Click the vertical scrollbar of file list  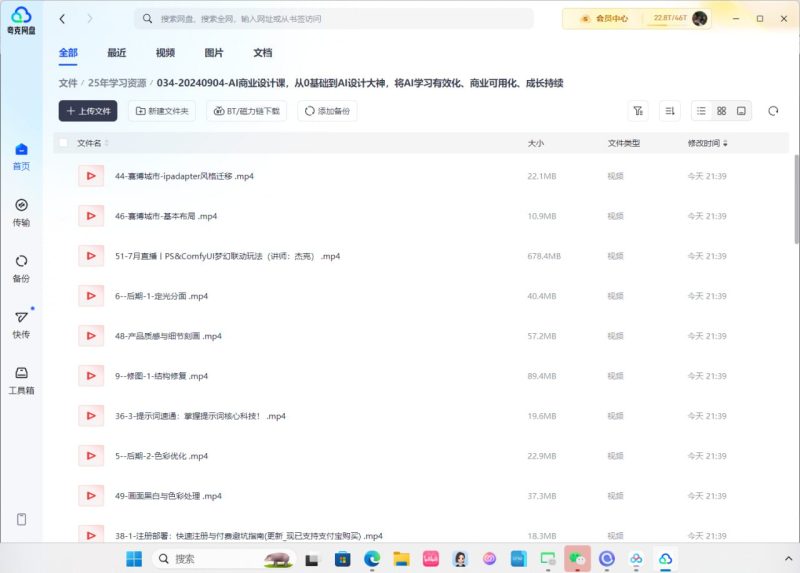click(796, 199)
